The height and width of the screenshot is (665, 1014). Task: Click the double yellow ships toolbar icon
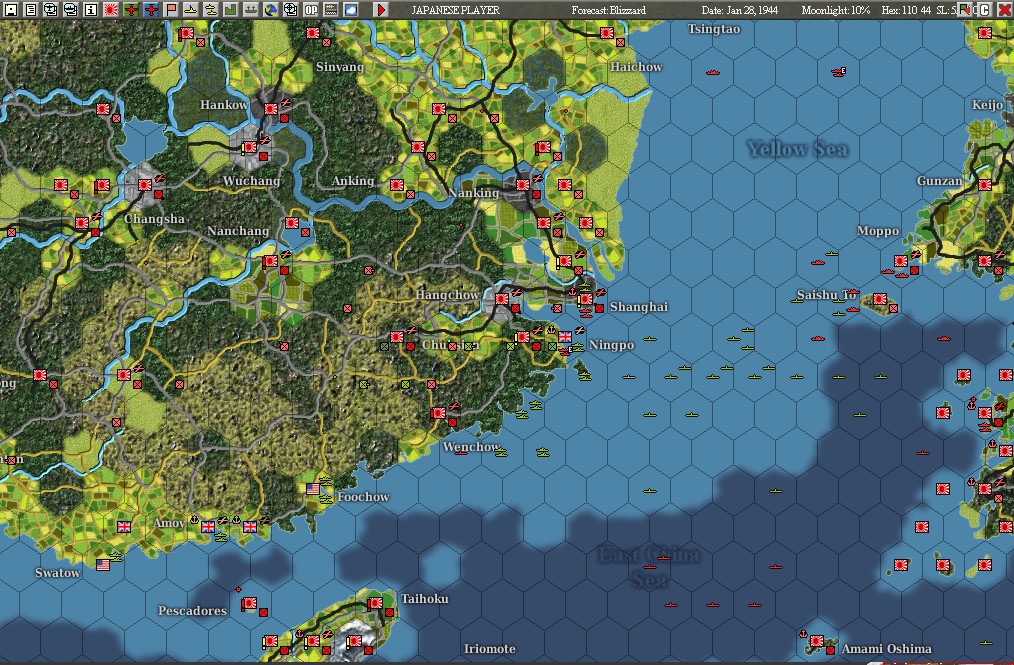[x=211, y=10]
